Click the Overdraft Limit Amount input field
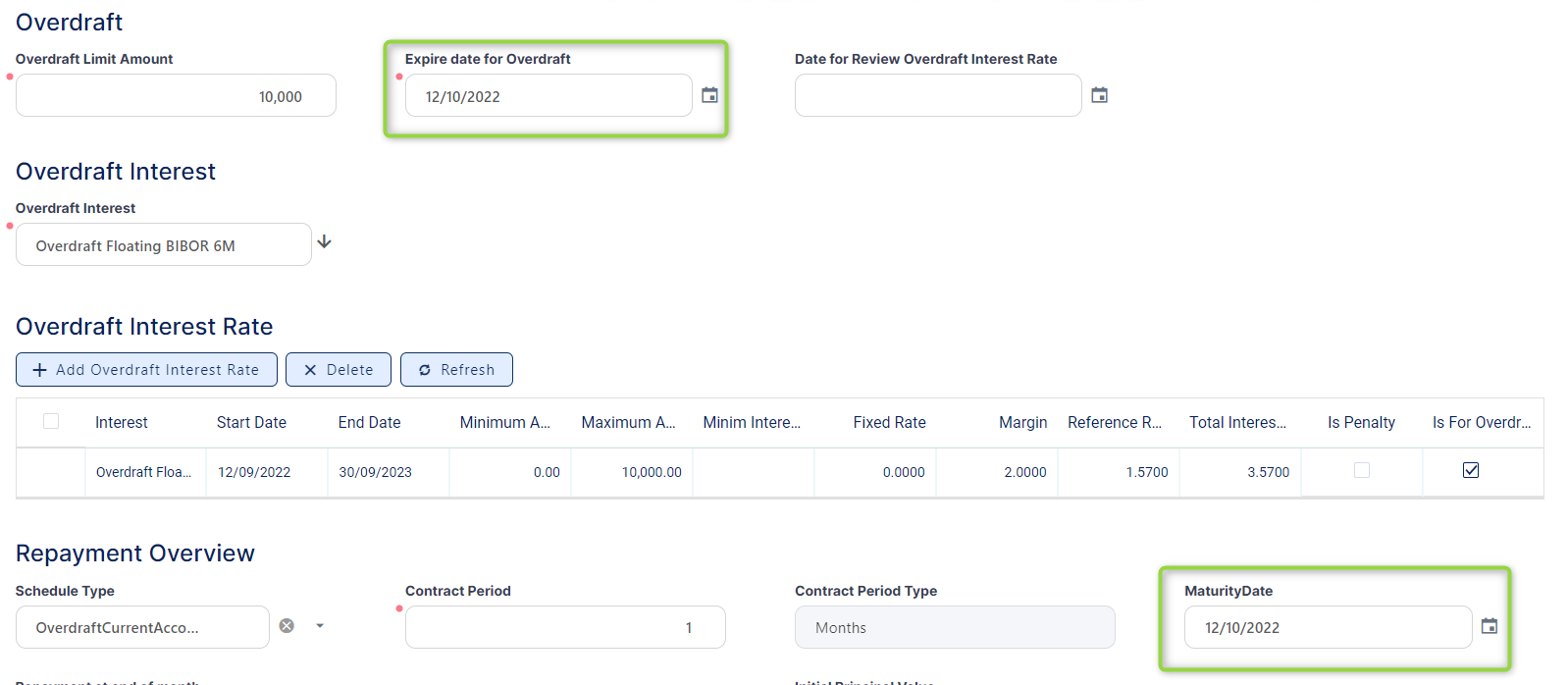 tap(176, 96)
